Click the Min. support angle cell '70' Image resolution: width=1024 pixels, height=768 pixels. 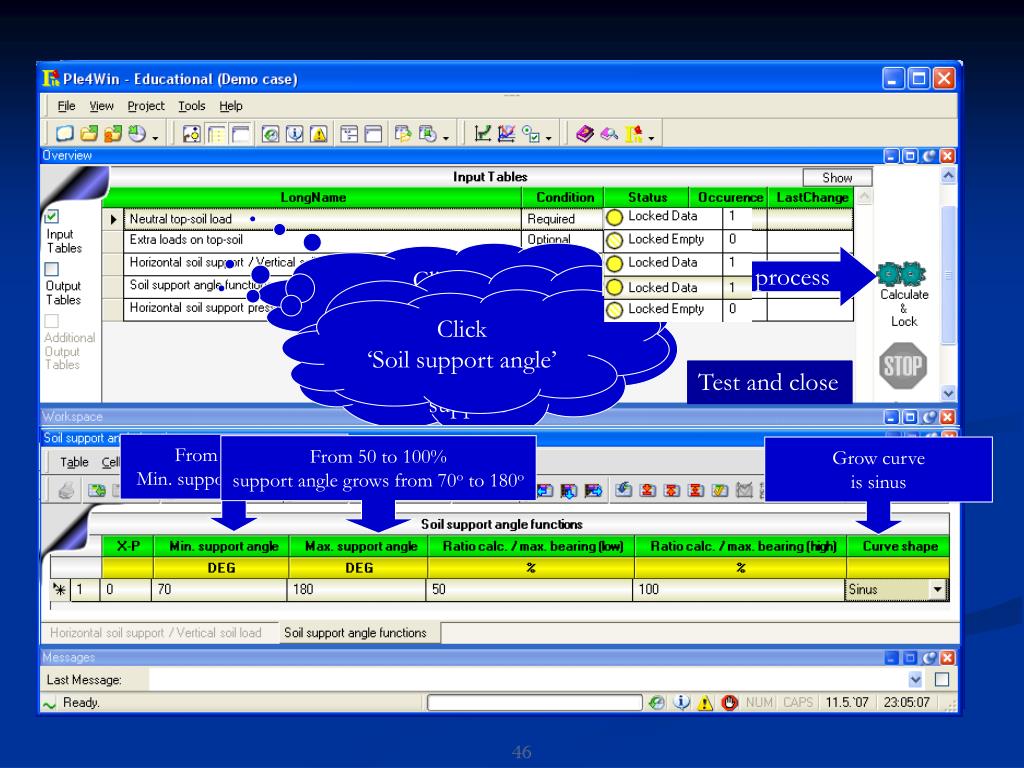point(219,589)
